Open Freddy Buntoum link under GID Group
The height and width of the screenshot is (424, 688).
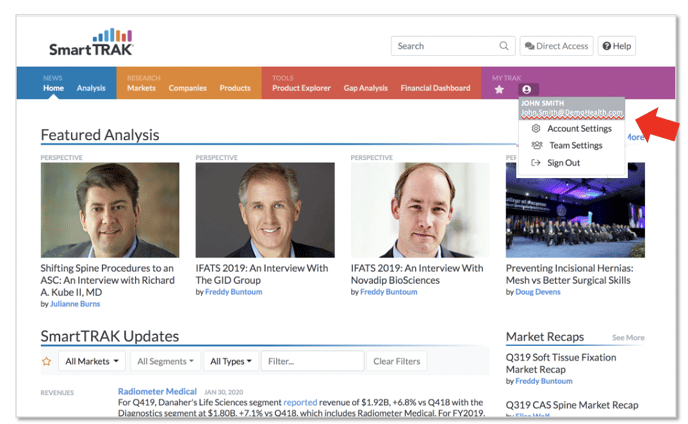[233, 292]
